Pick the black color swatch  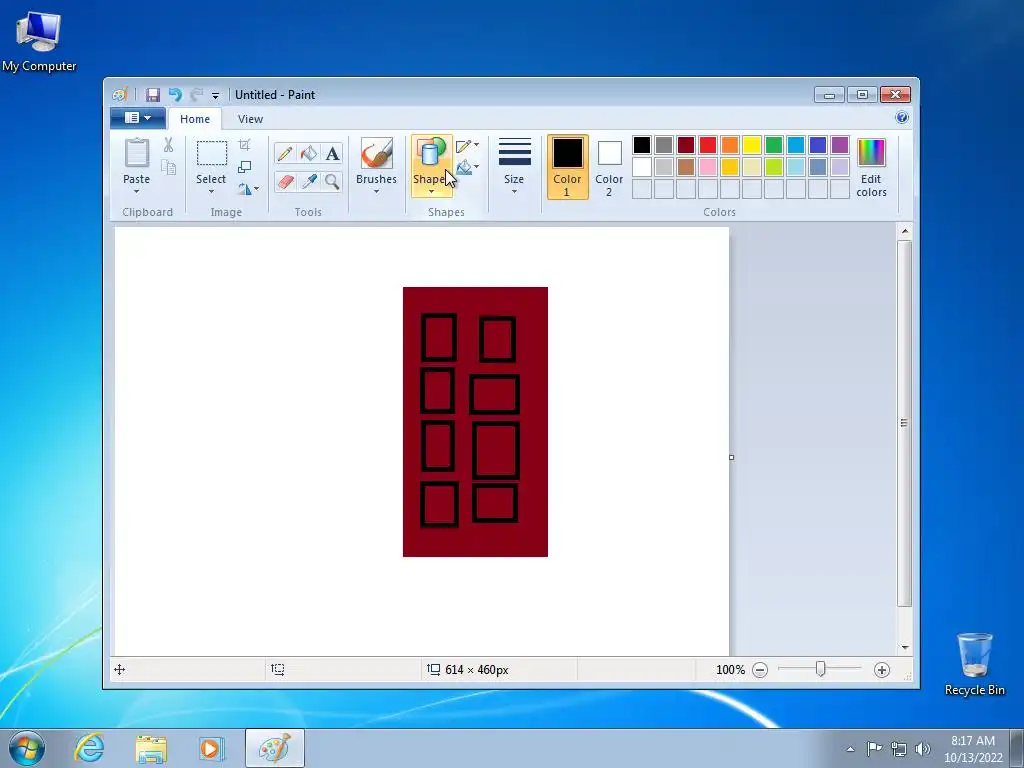click(642, 144)
